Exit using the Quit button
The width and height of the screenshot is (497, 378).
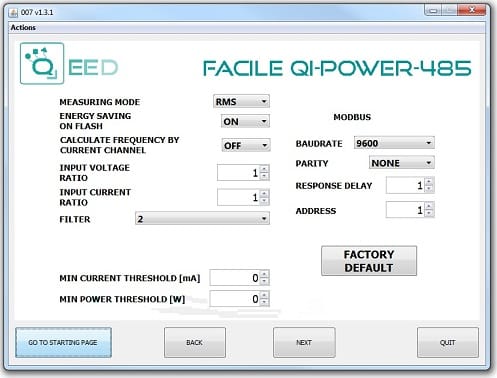pyautogui.click(x=448, y=342)
